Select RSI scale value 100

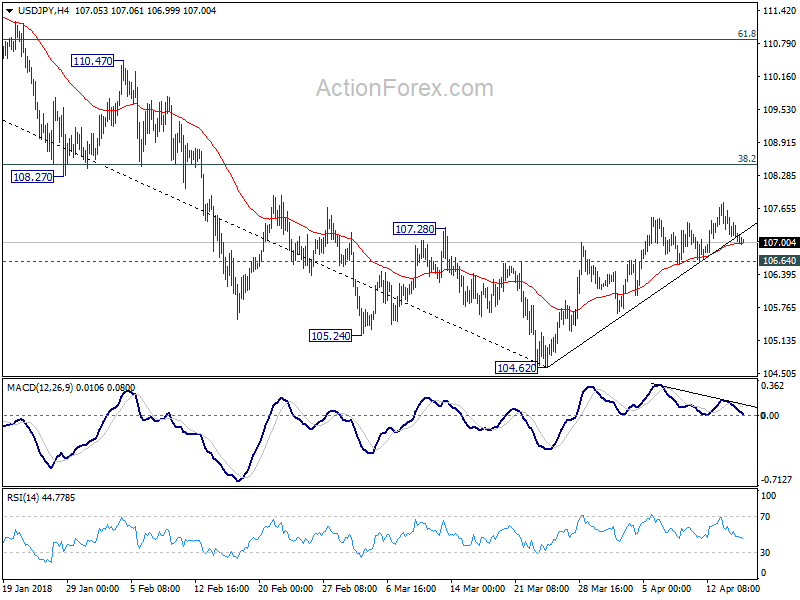pyautogui.click(x=768, y=496)
